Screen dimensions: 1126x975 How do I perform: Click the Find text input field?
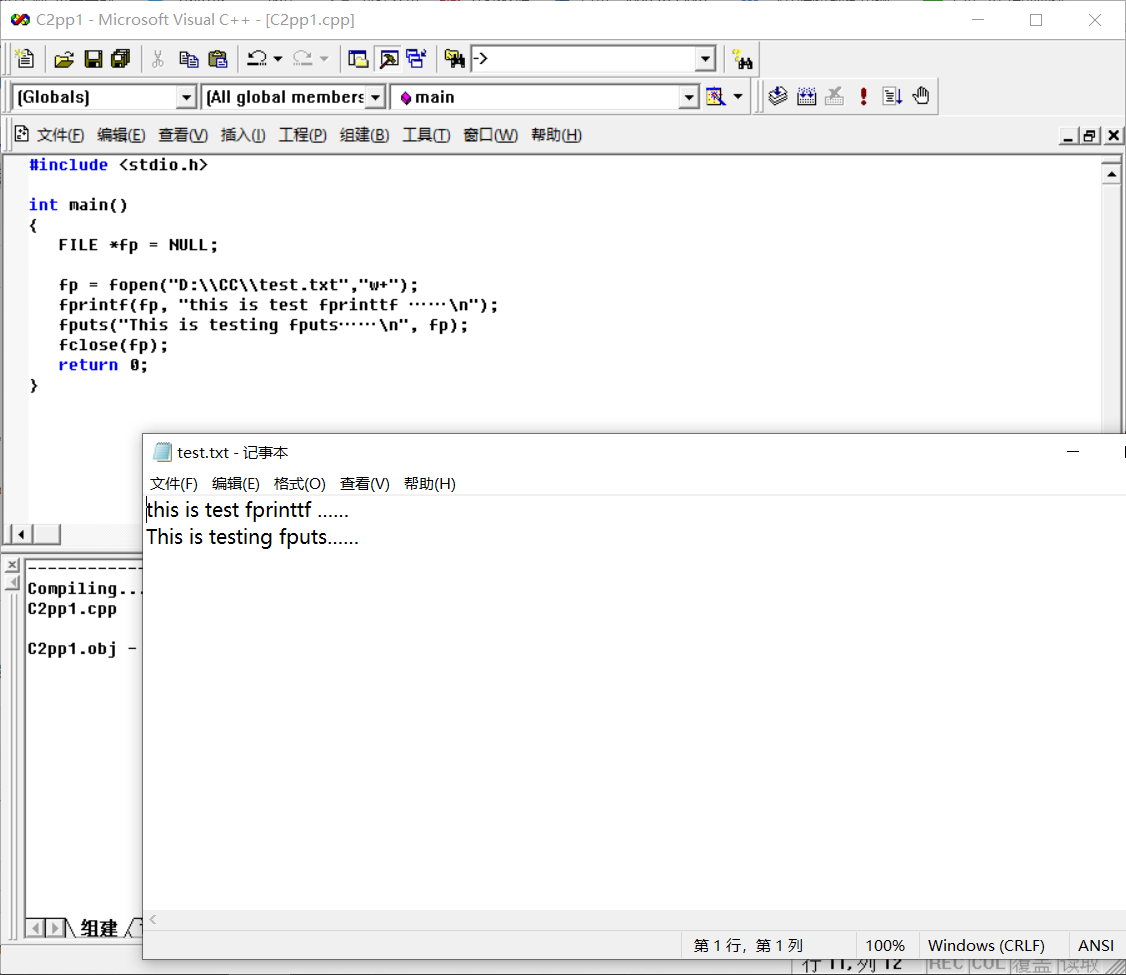point(583,59)
